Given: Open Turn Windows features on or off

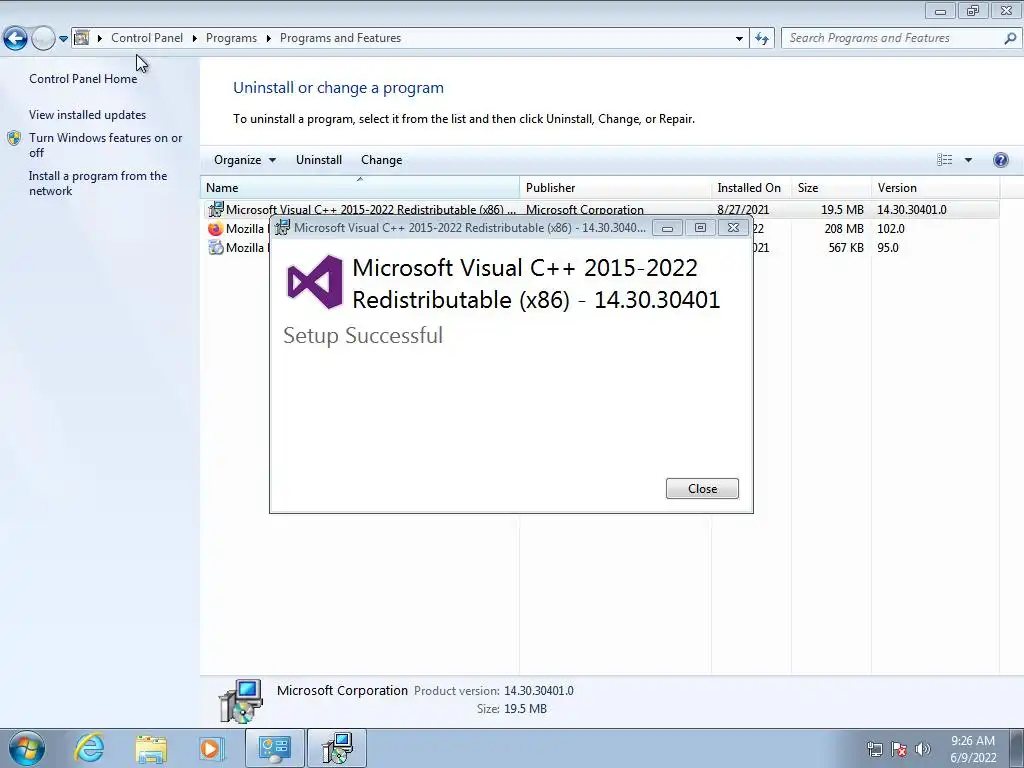Looking at the screenshot, I should 106,145.
